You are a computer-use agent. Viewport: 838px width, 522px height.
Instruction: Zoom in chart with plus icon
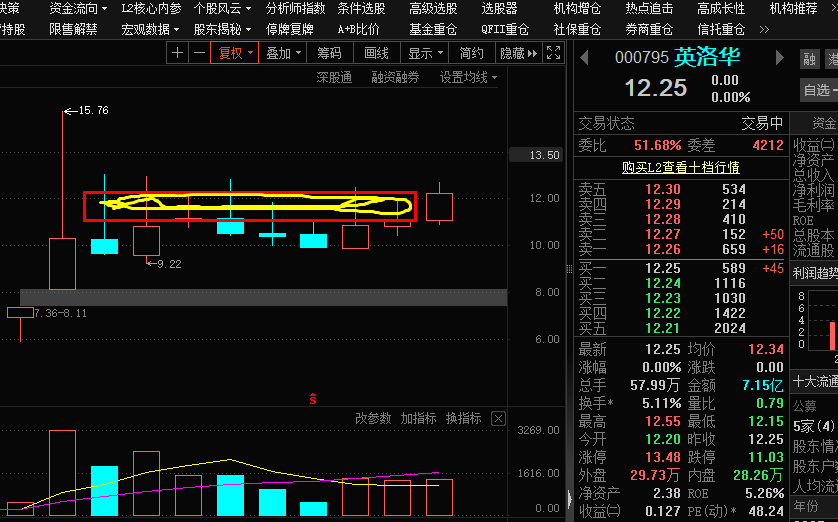177,53
